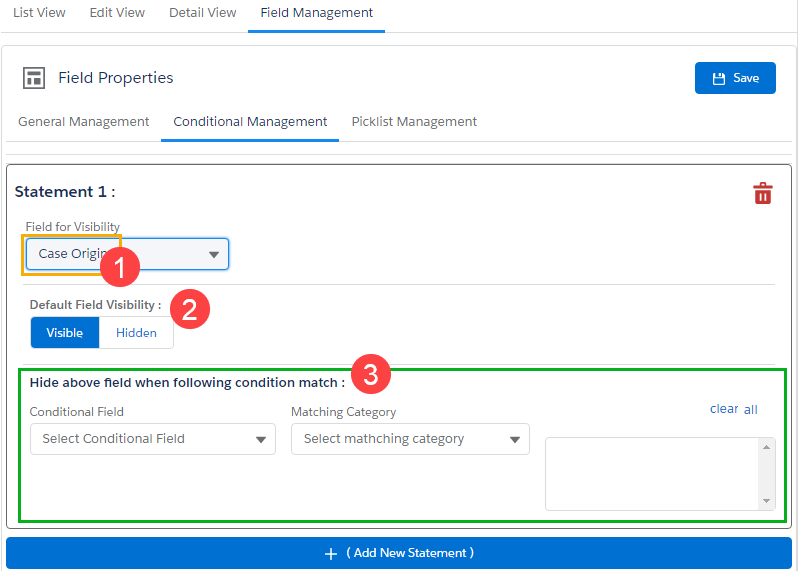Open the Edit View tab
Screen dimensions: 800x571
[x=117, y=13]
